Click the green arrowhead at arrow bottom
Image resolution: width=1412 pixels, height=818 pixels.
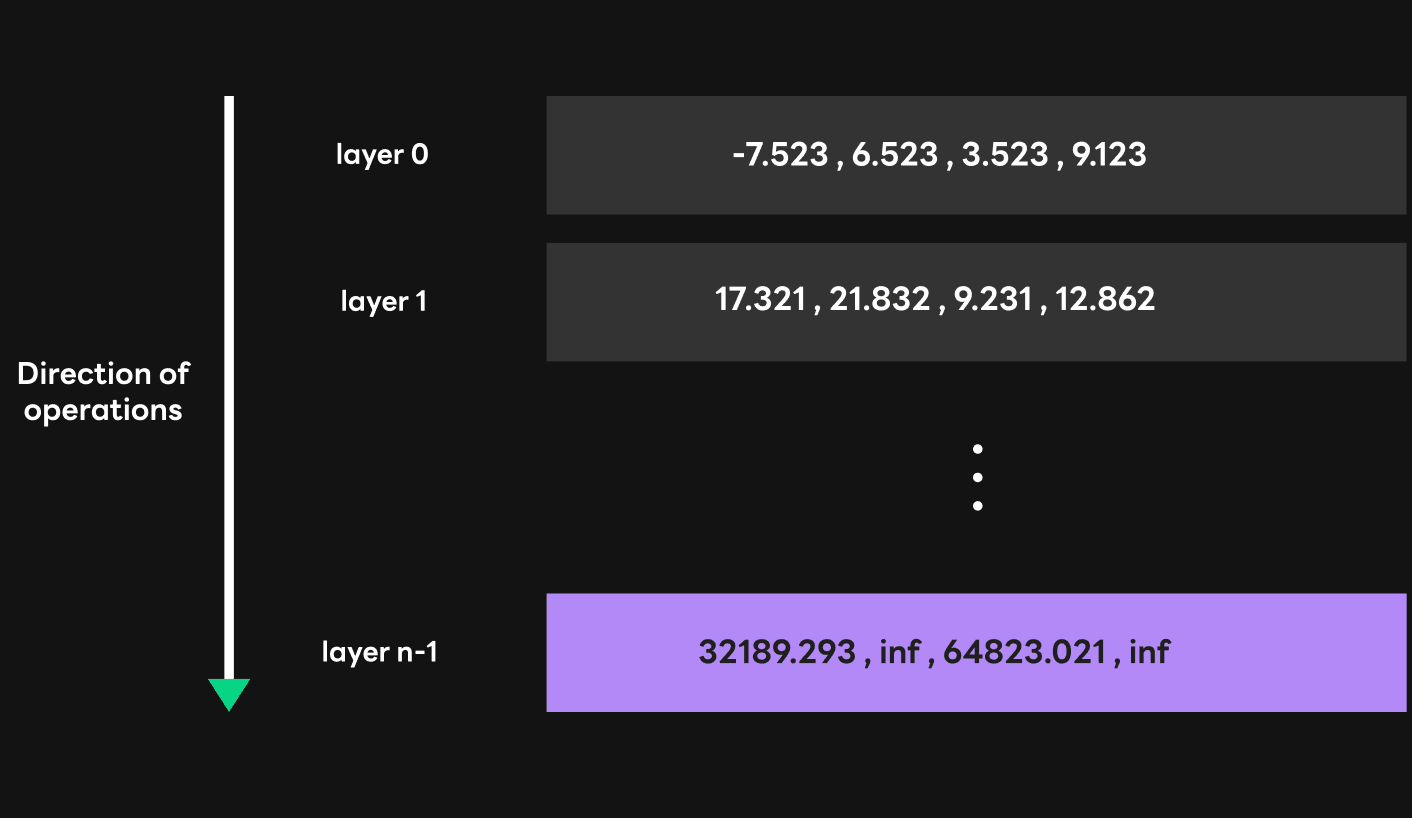[229, 694]
